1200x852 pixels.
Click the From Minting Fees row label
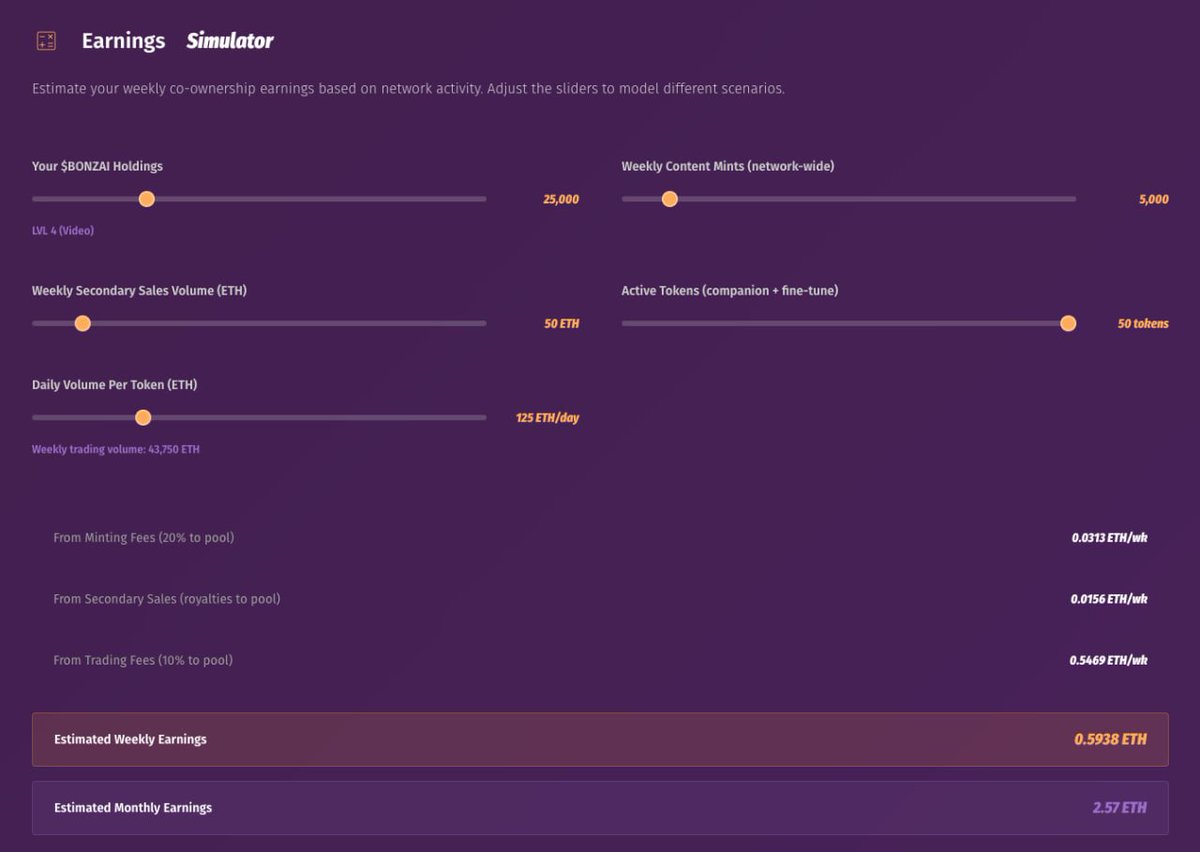click(x=144, y=538)
